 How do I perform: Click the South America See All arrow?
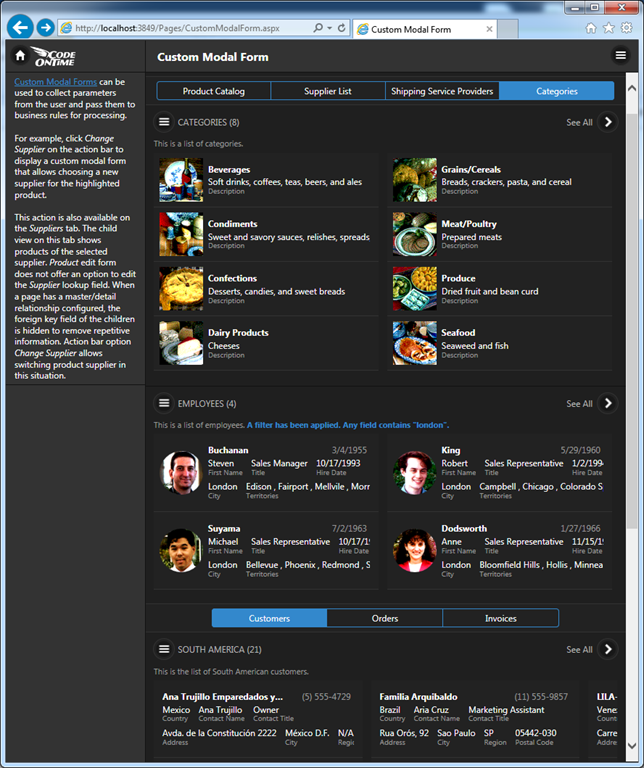pyautogui.click(x=608, y=648)
